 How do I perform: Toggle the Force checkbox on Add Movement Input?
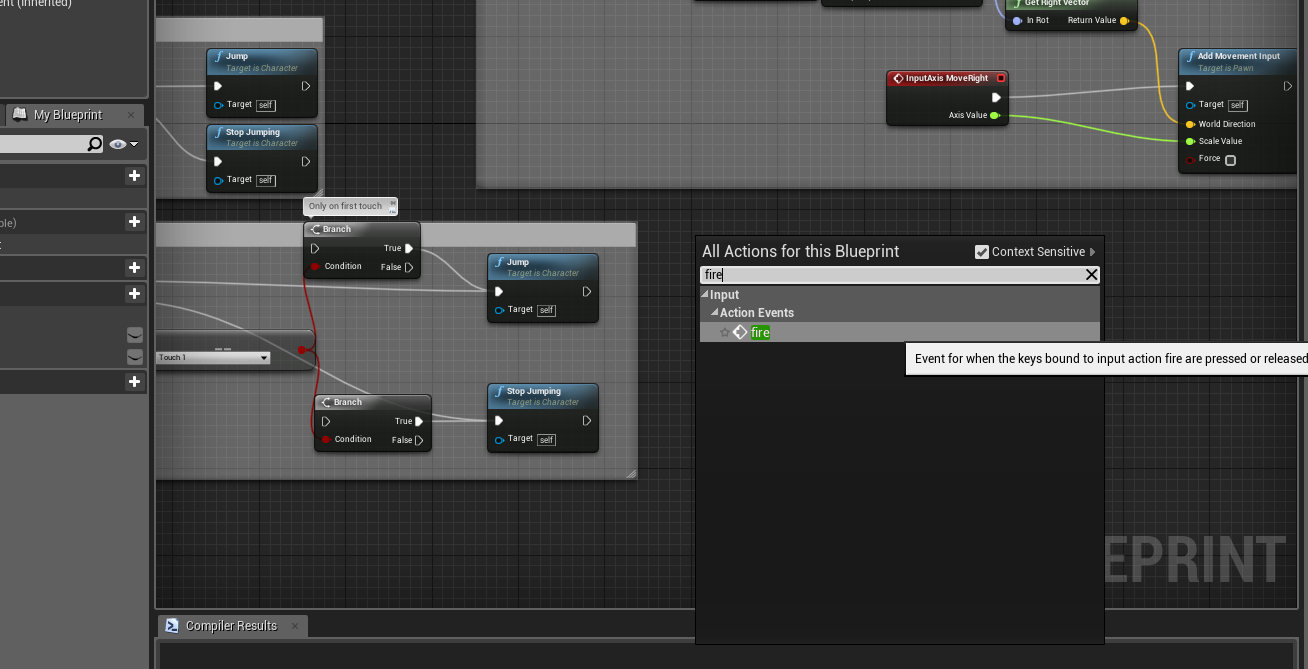coord(1229,159)
